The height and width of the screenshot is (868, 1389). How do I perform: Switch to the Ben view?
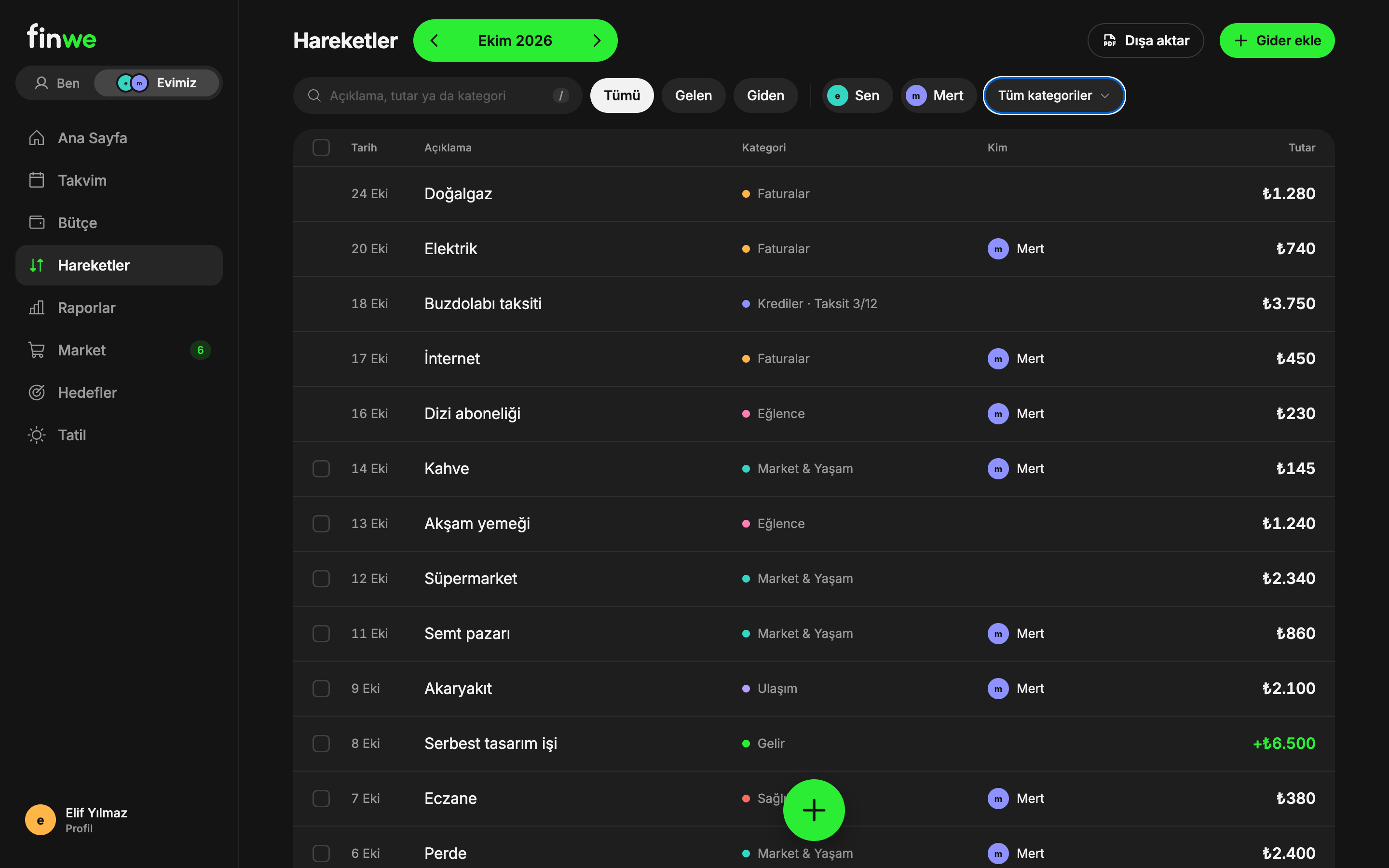[x=57, y=83]
